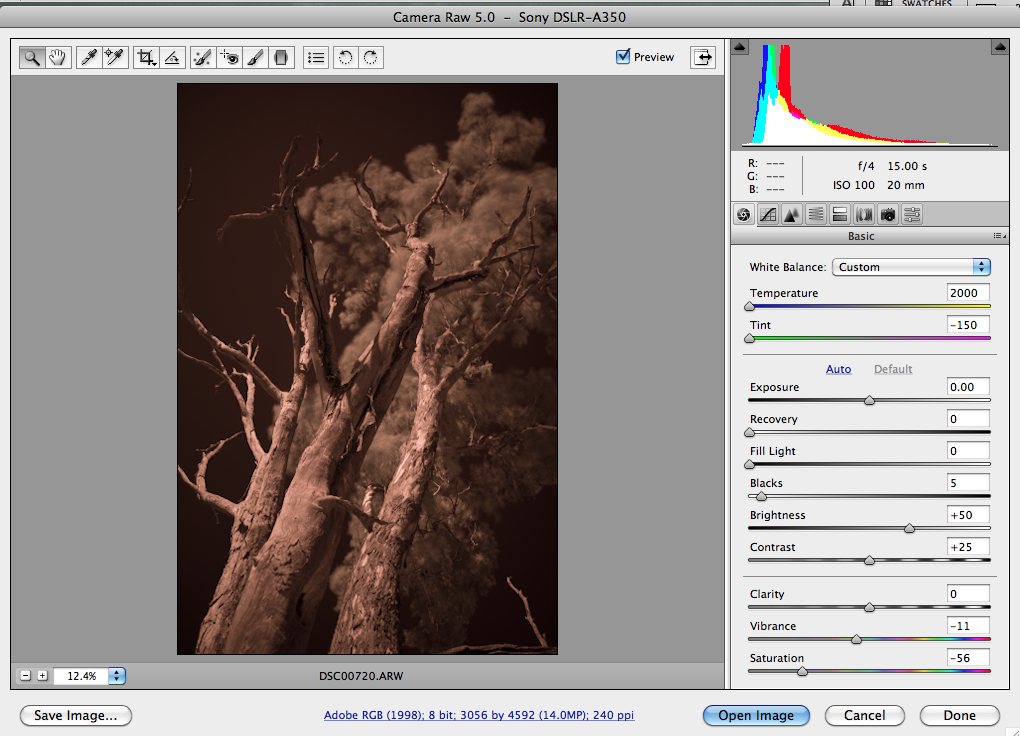Viewport: 1020px width, 736px height.
Task: Open the Presets tab
Action: [912, 214]
